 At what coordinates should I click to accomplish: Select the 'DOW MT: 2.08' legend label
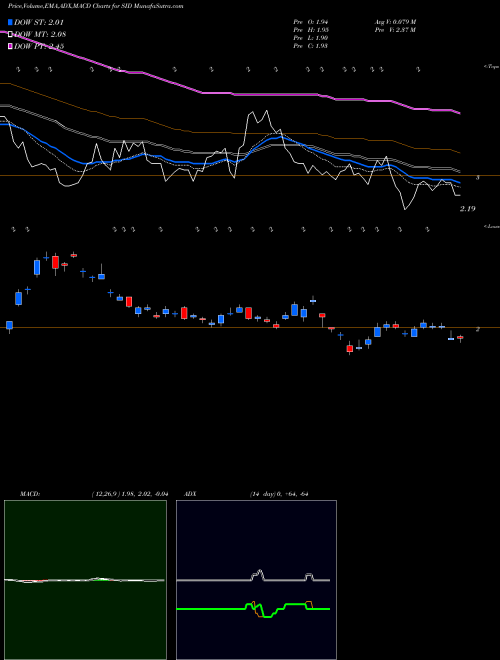point(40,35)
